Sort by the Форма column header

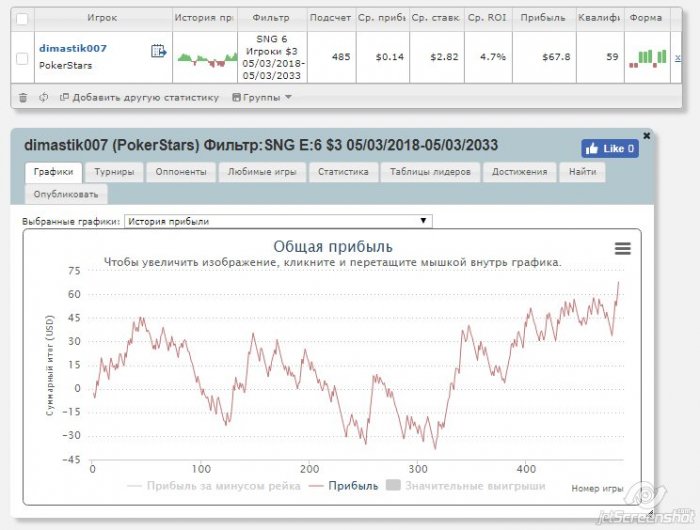tap(646, 18)
